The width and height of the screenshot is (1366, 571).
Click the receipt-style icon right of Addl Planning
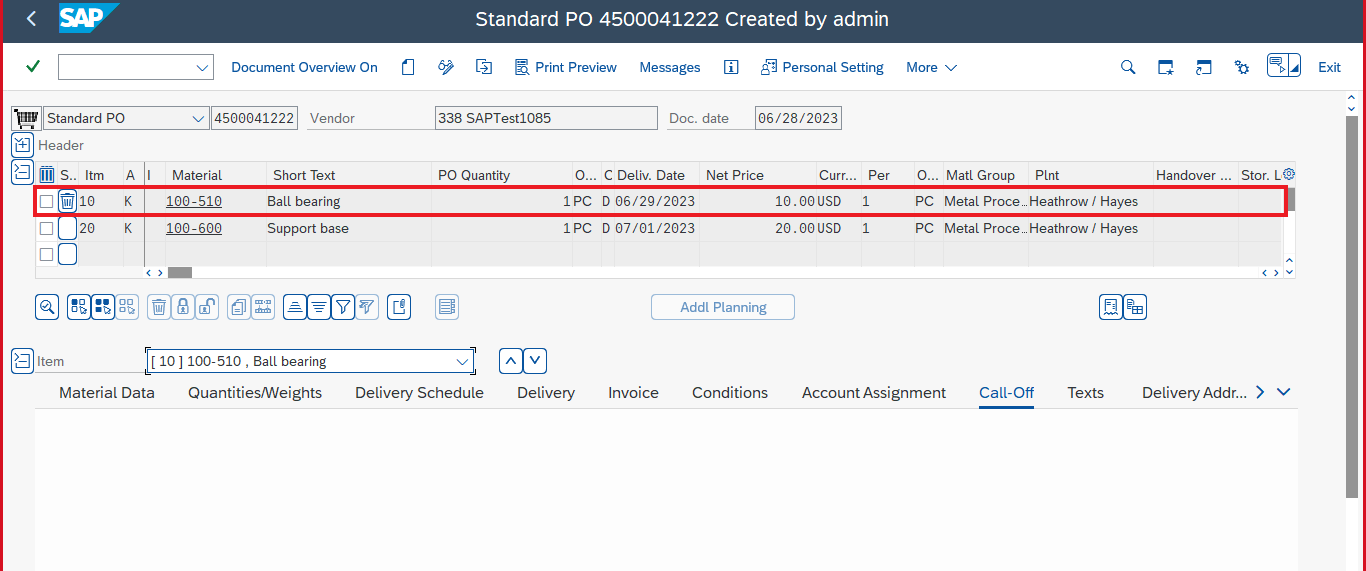[1111, 307]
